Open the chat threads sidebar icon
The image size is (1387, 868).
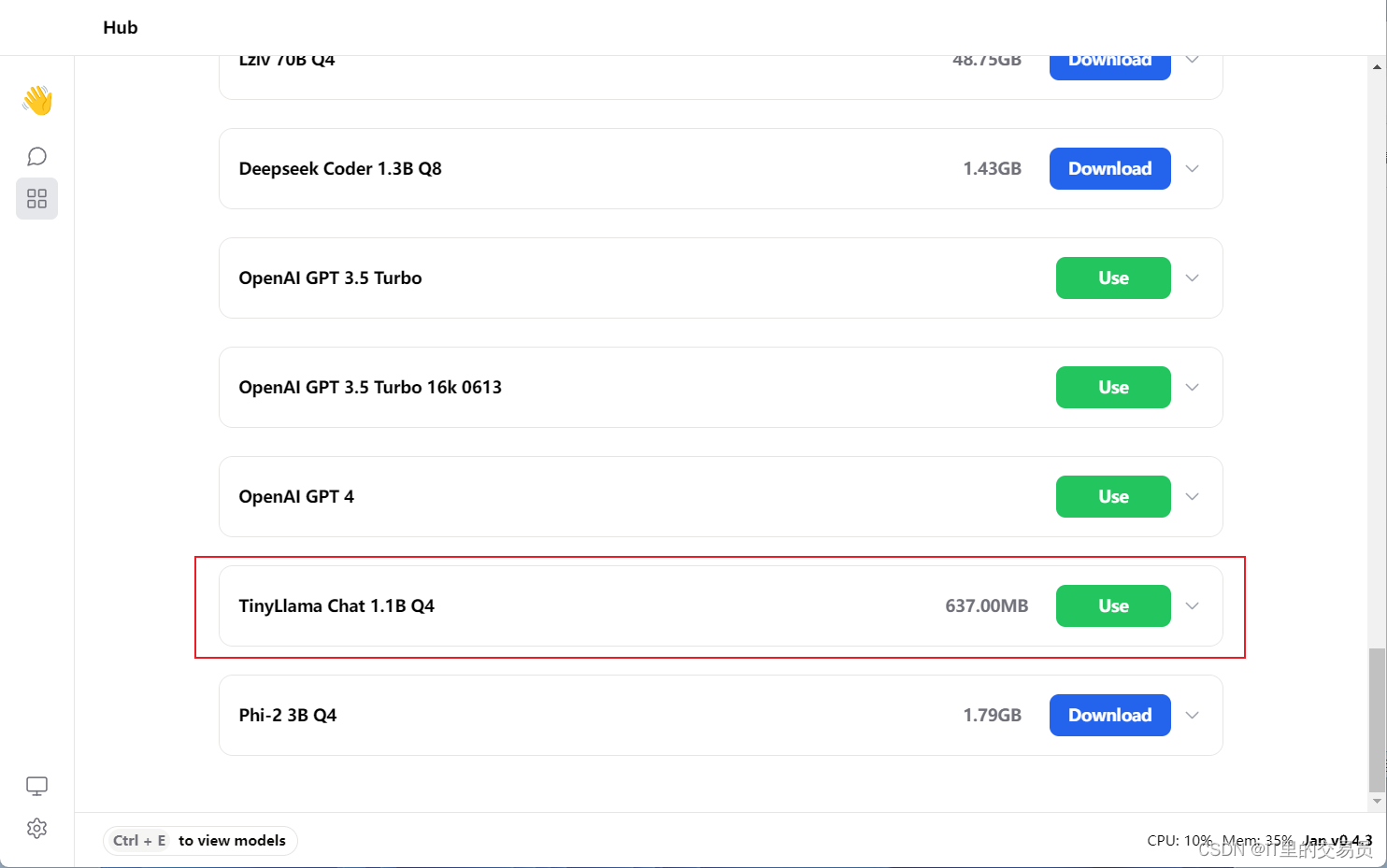[x=36, y=156]
